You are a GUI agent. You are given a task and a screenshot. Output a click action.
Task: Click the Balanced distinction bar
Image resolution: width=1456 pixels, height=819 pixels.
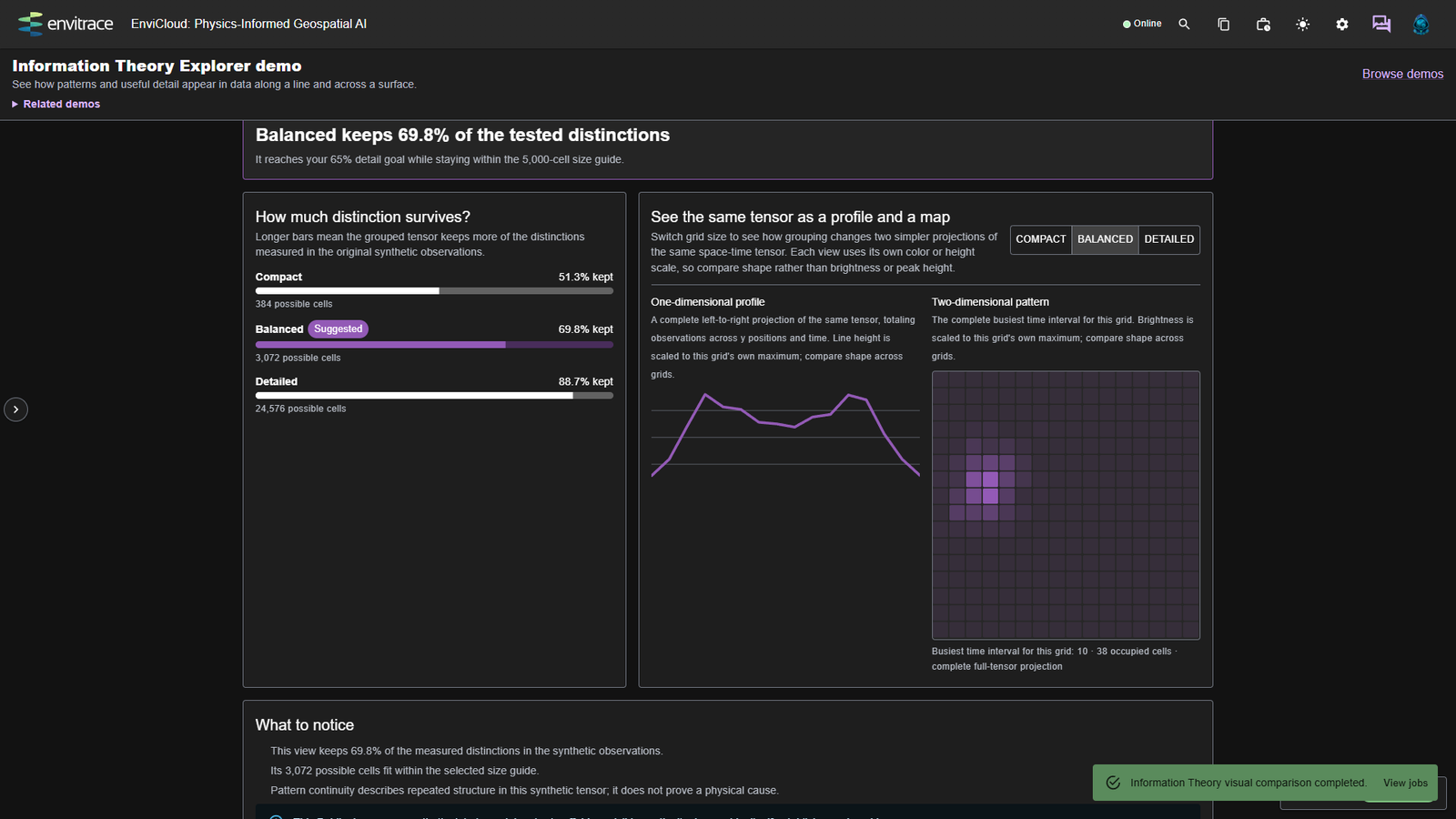pos(434,345)
